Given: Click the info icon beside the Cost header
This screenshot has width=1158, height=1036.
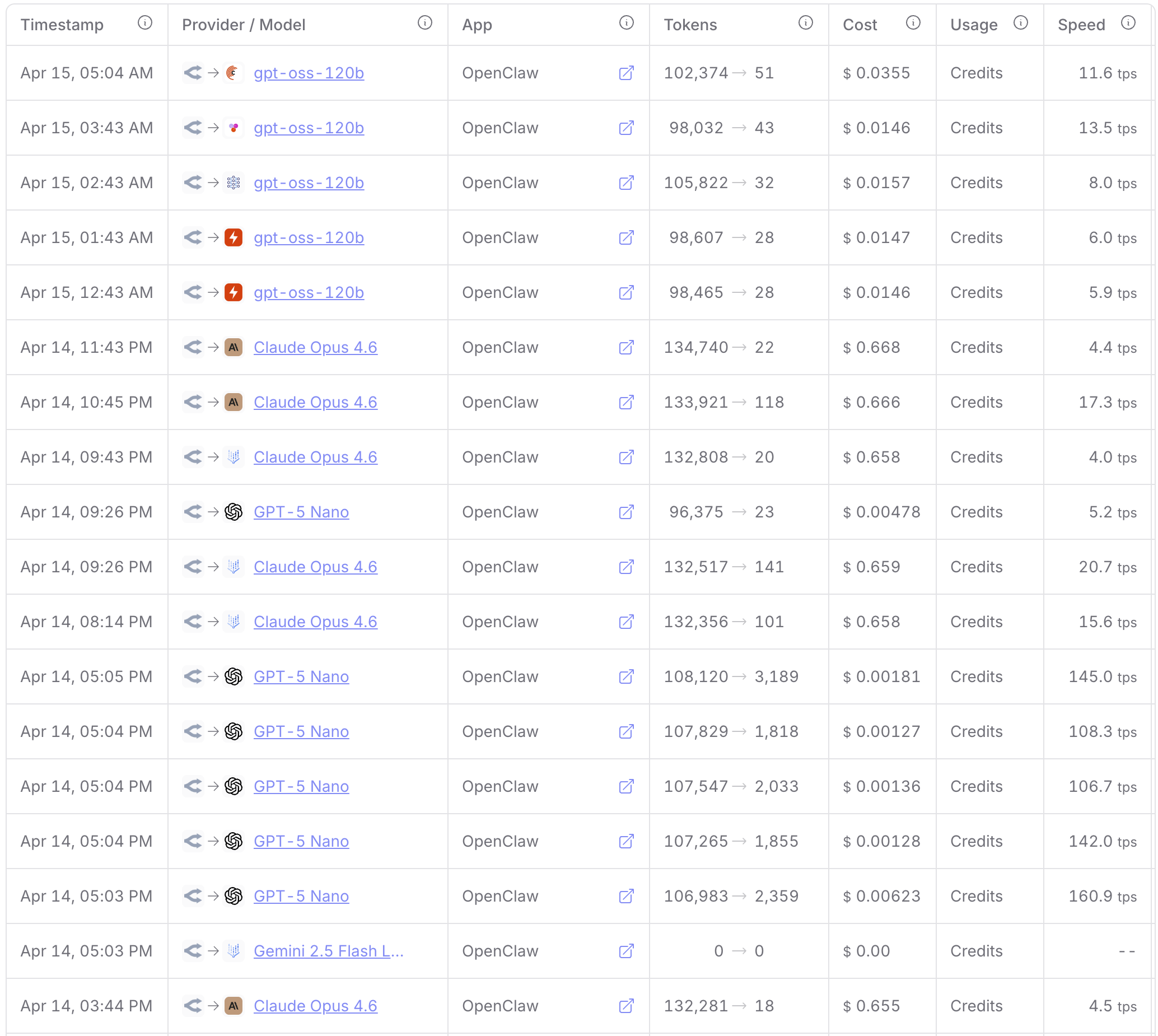Looking at the screenshot, I should [x=913, y=23].
